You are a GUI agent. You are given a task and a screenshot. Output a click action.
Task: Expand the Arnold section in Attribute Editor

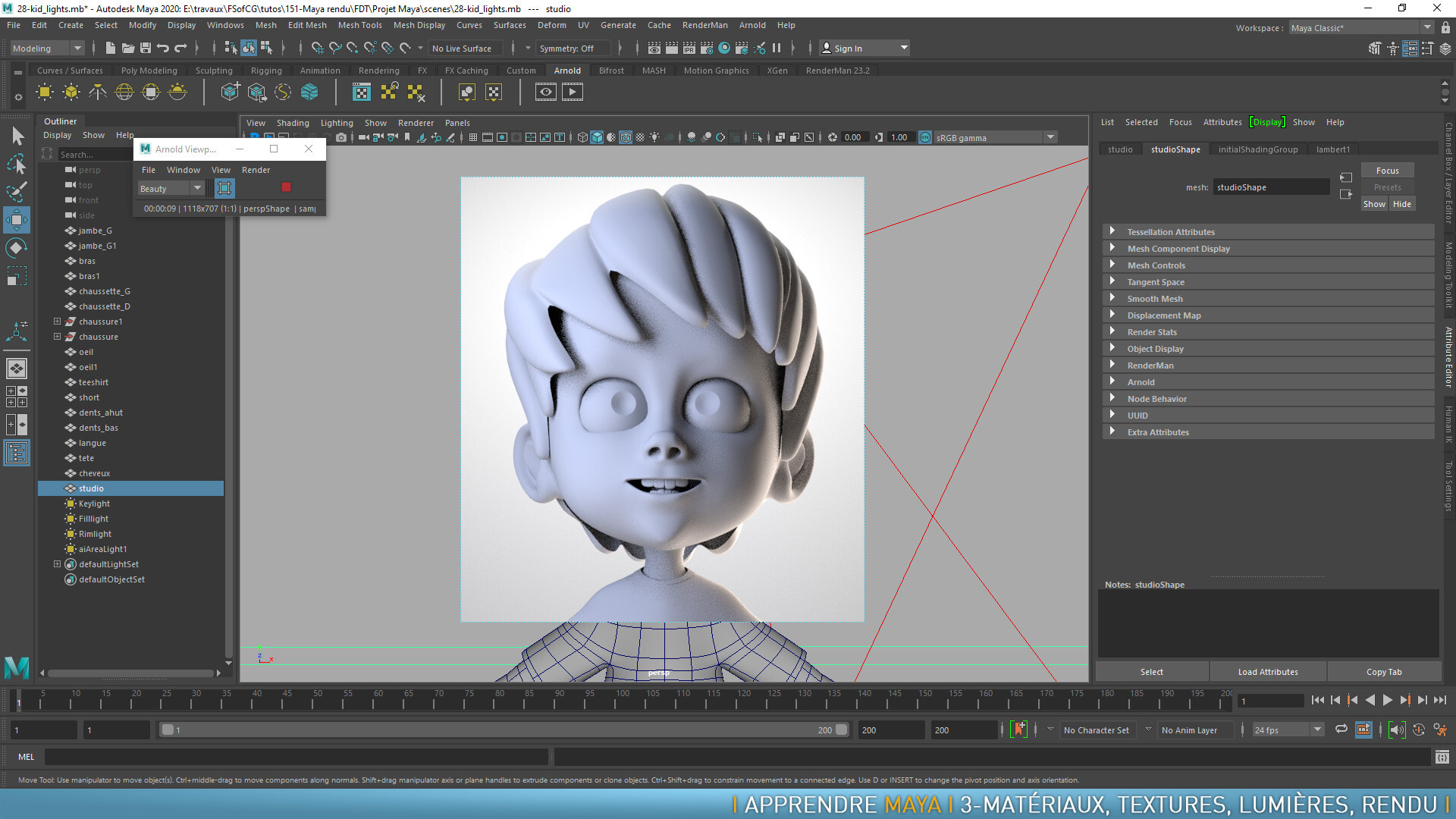pos(1112,381)
